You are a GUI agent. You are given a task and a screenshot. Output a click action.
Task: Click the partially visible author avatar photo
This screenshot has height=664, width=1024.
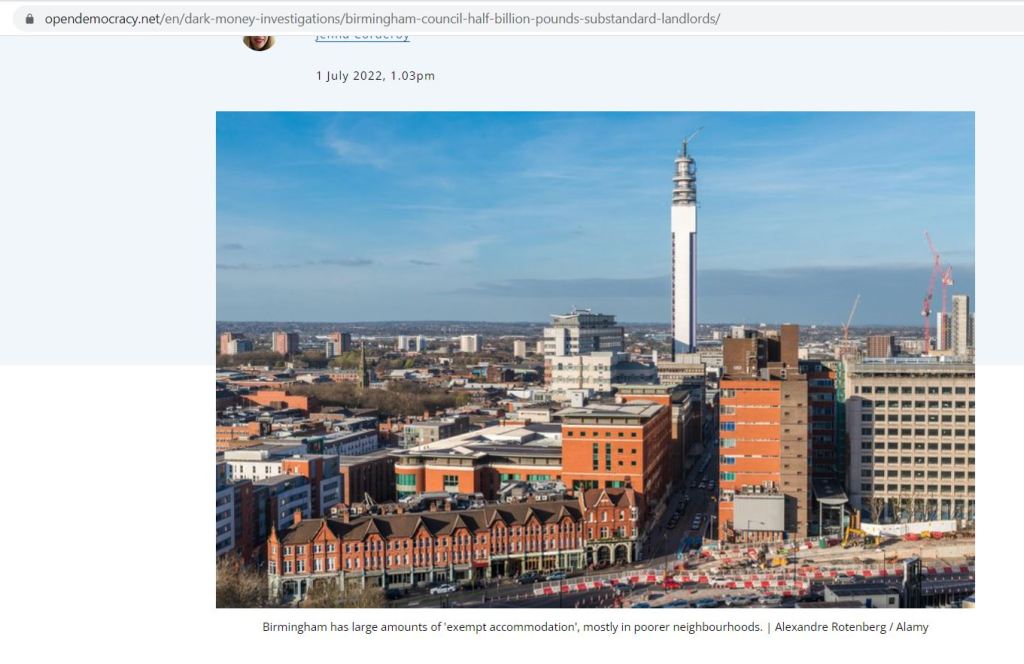point(259,42)
